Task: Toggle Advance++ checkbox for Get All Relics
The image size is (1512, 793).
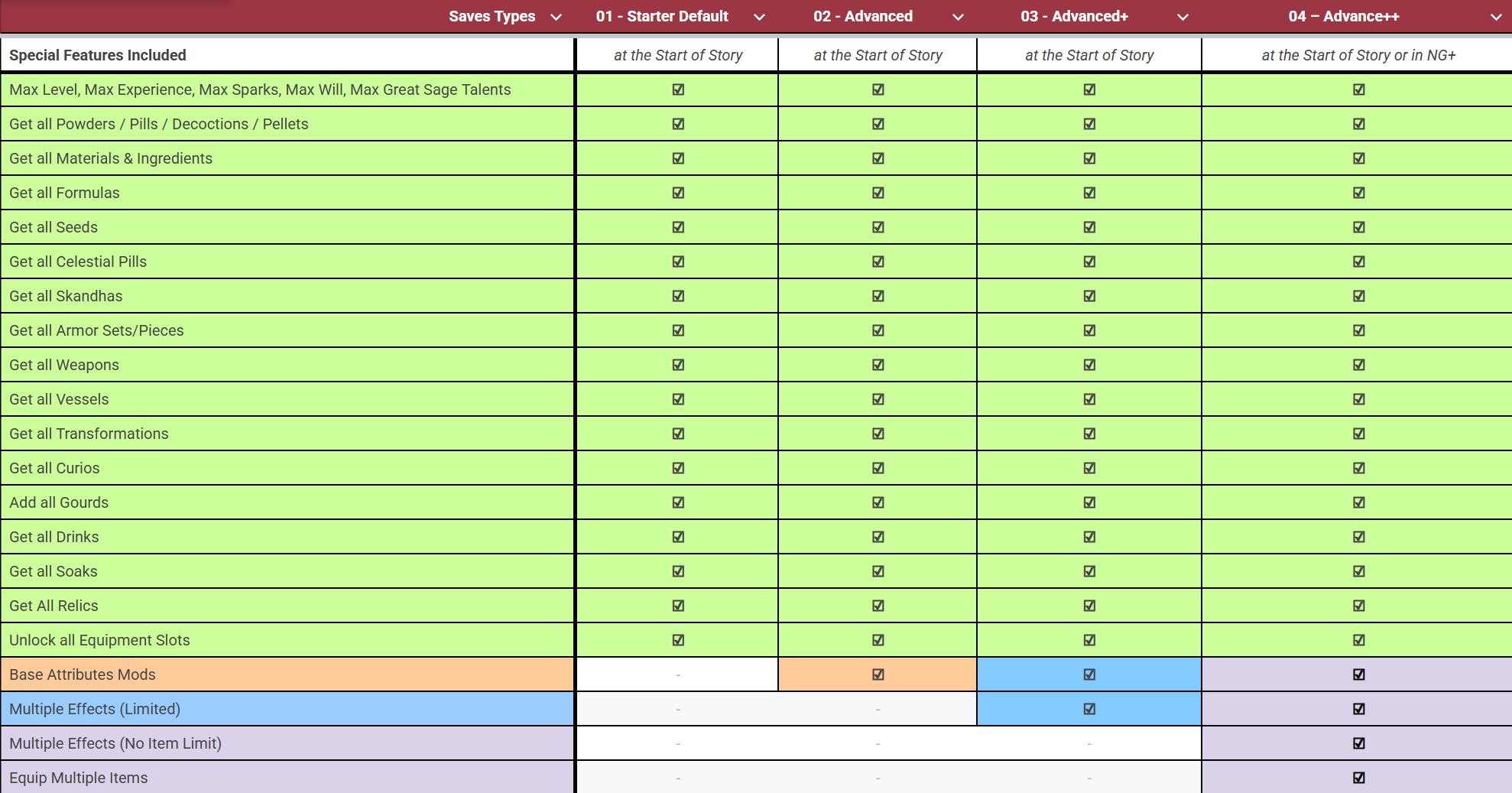Action: click(x=1358, y=606)
